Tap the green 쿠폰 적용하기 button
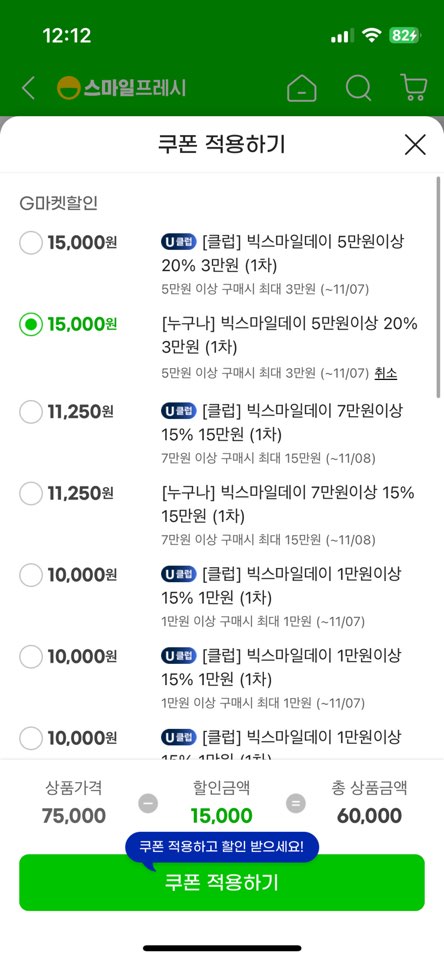 tap(222, 883)
